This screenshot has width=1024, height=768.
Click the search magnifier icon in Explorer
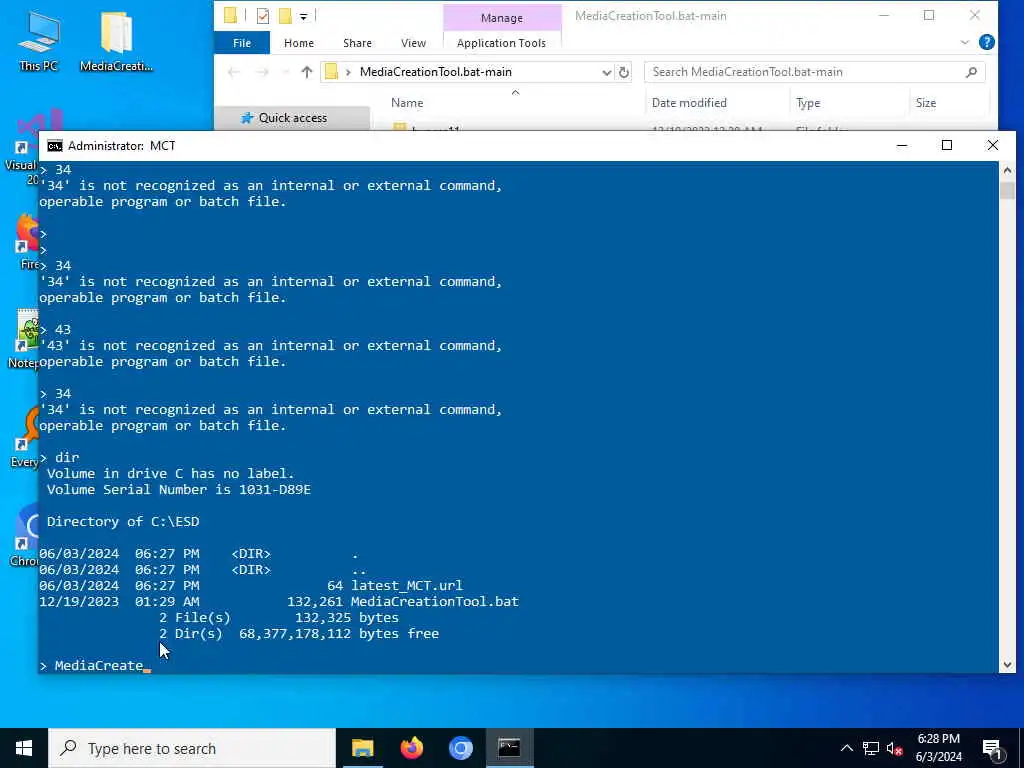pos(971,72)
